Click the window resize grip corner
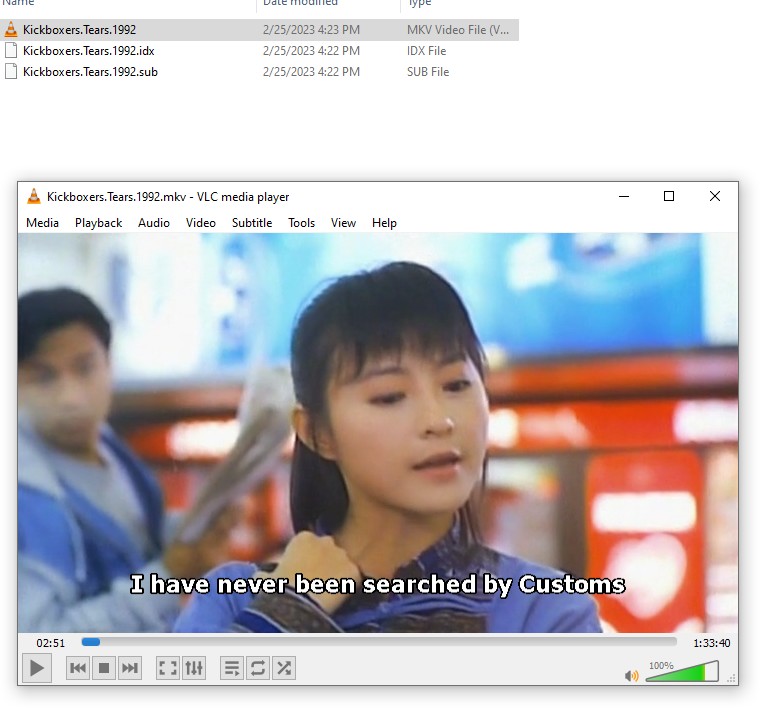Image resolution: width=767 pixels, height=708 pixels. pyautogui.click(x=732, y=678)
